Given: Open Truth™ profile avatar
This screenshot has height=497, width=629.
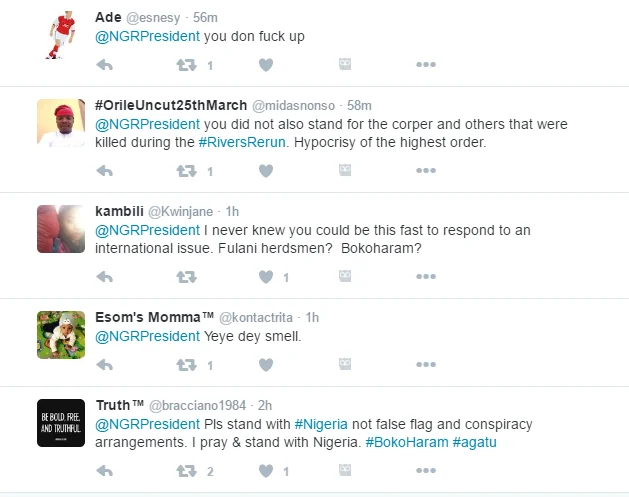Looking at the screenshot, I should (61, 423).
